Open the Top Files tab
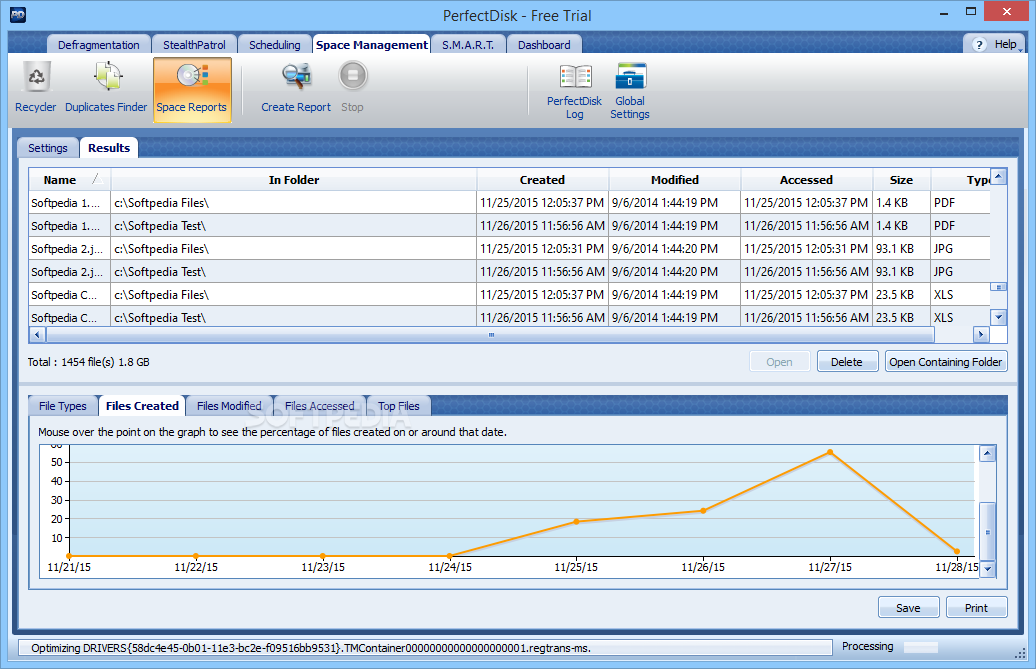Viewport: 1036px width, 669px height. tap(398, 405)
